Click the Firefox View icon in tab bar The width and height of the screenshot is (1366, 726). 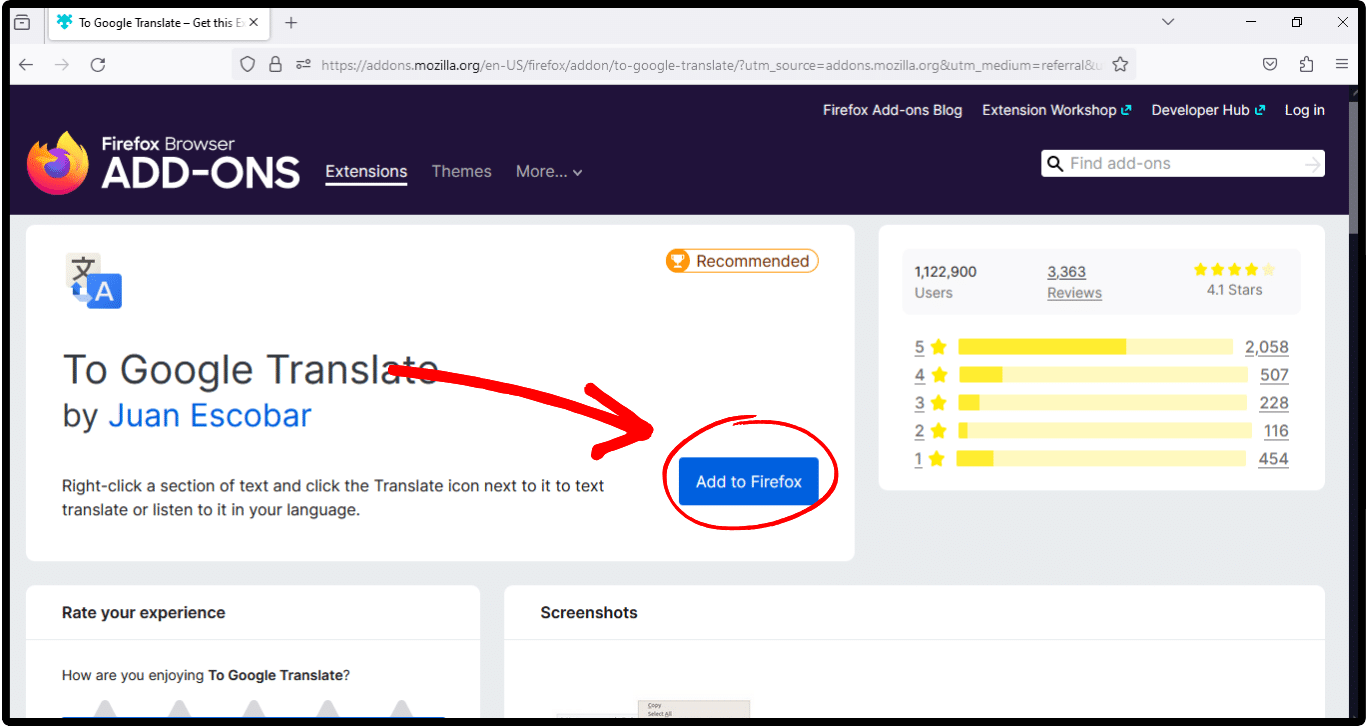[22, 22]
